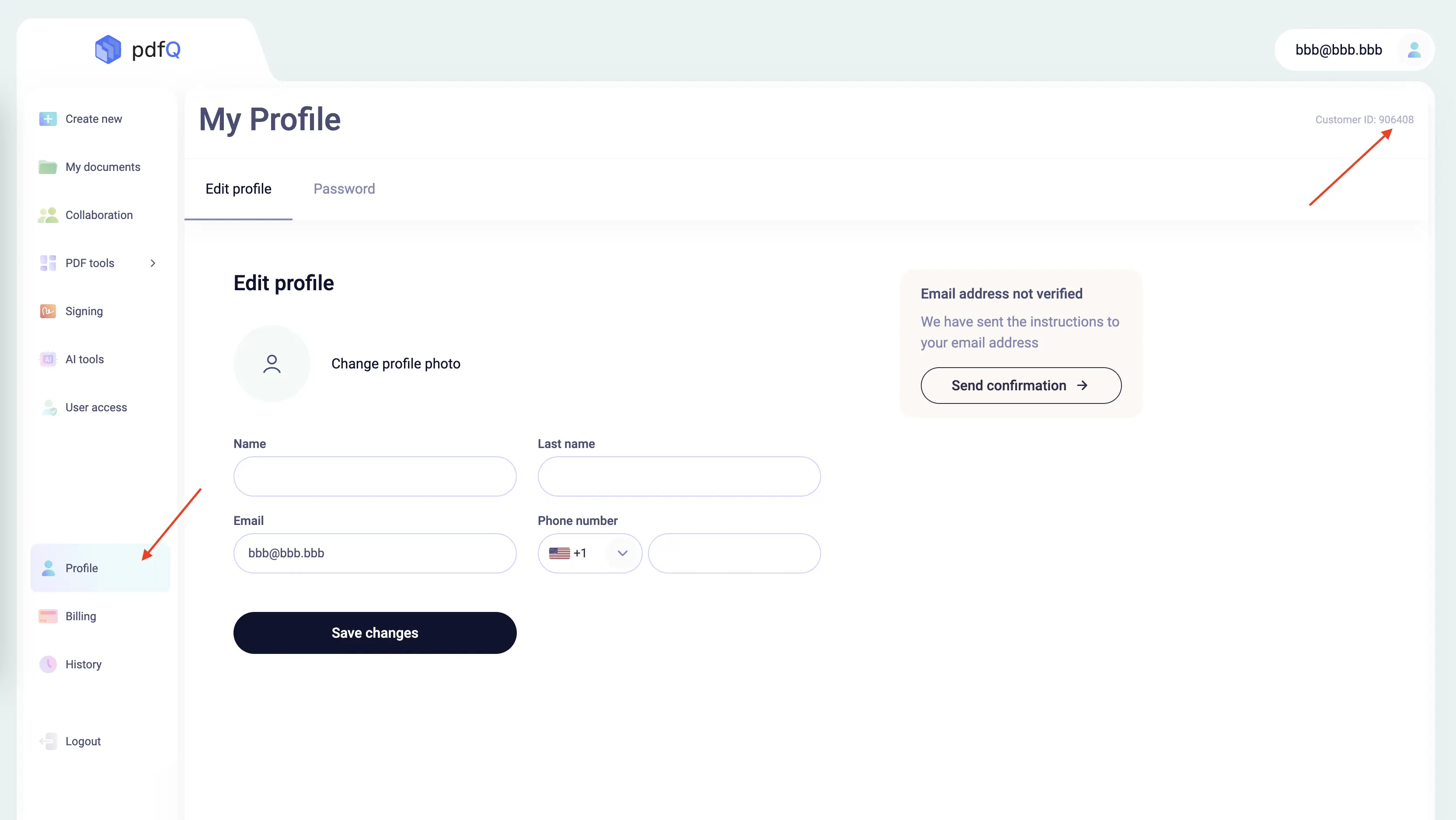Open the account avatar next to bbb@bbb.bbb

(1415, 50)
